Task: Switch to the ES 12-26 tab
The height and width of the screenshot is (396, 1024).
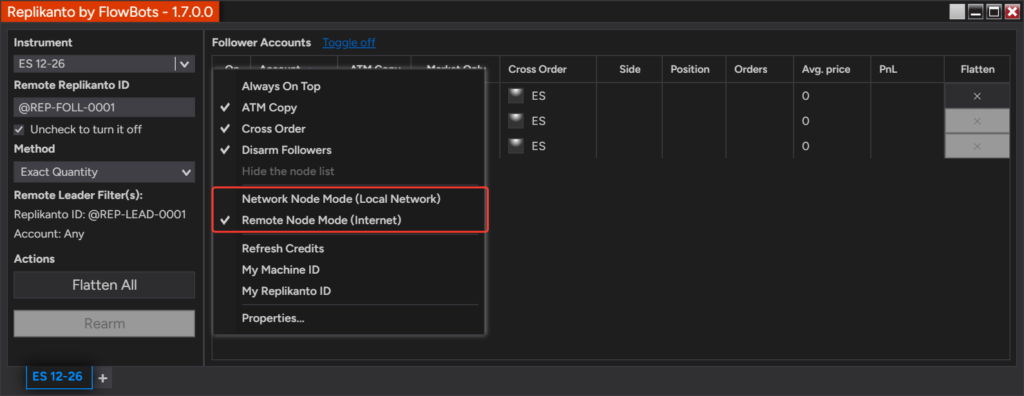Action: tap(59, 376)
